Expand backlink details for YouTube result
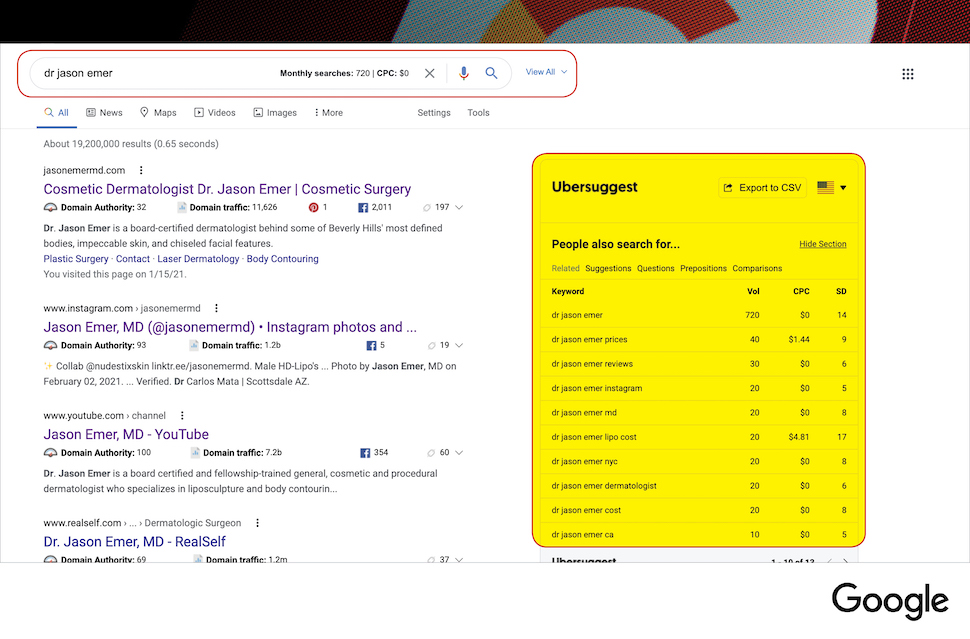Viewport: 970px width, 639px height. pos(459,453)
